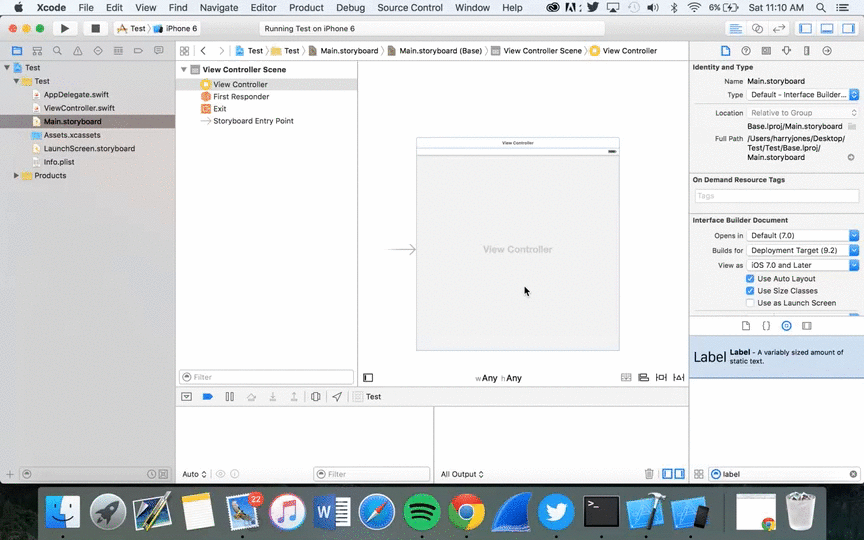The image size is (864, 540).
Task: Show the Media library
Action: coord(807,326)
